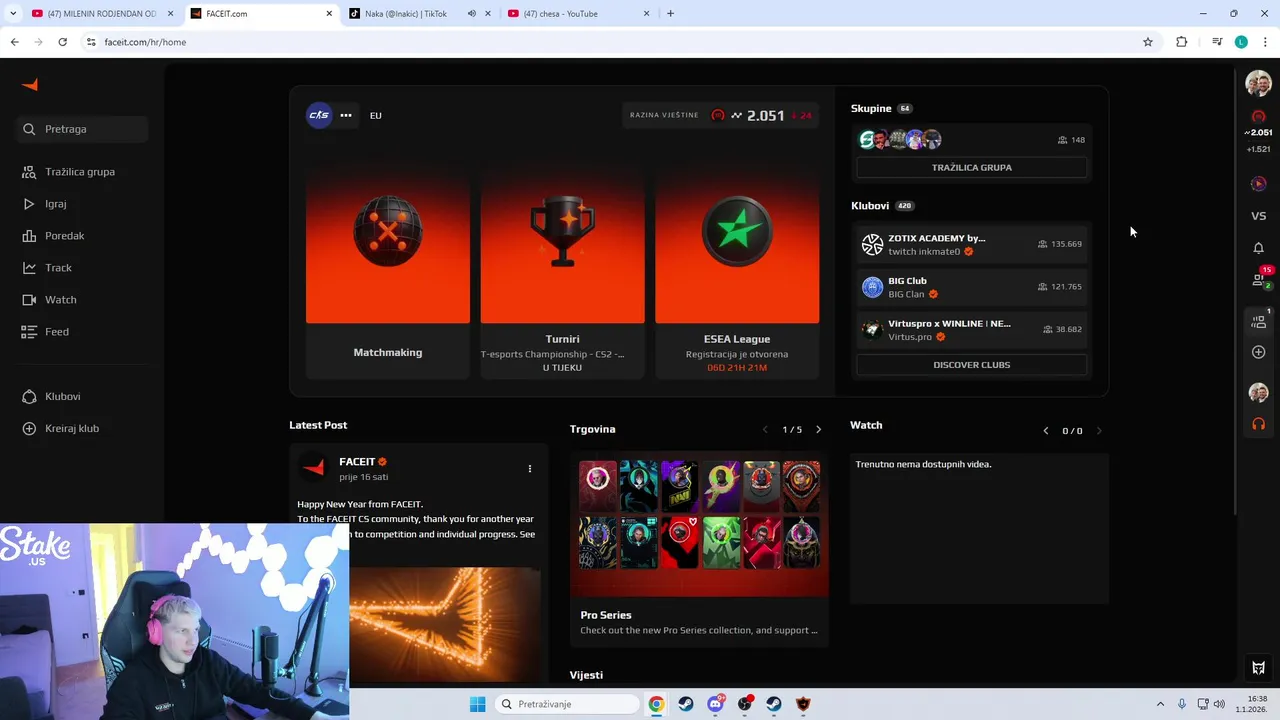The image size is (1280, 720).
Task: Go to the previous Trgovina page
Action: click(765, 430)
